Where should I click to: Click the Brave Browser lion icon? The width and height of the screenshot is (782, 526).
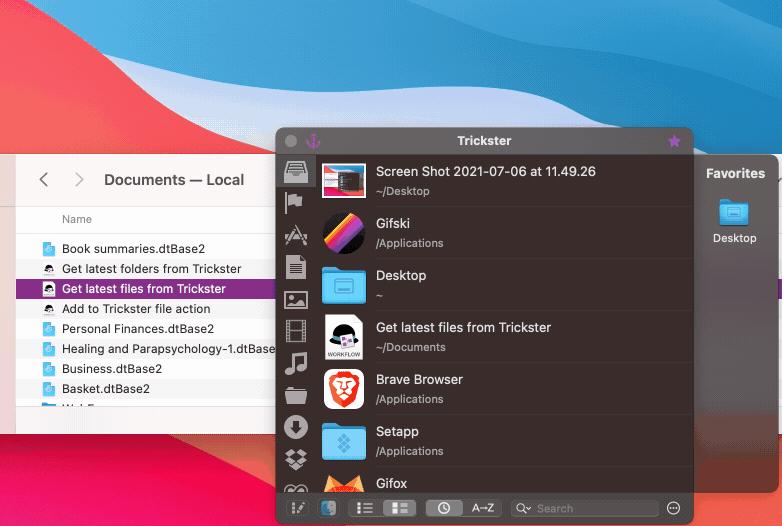pyautogui.click(x=344, y=389)
